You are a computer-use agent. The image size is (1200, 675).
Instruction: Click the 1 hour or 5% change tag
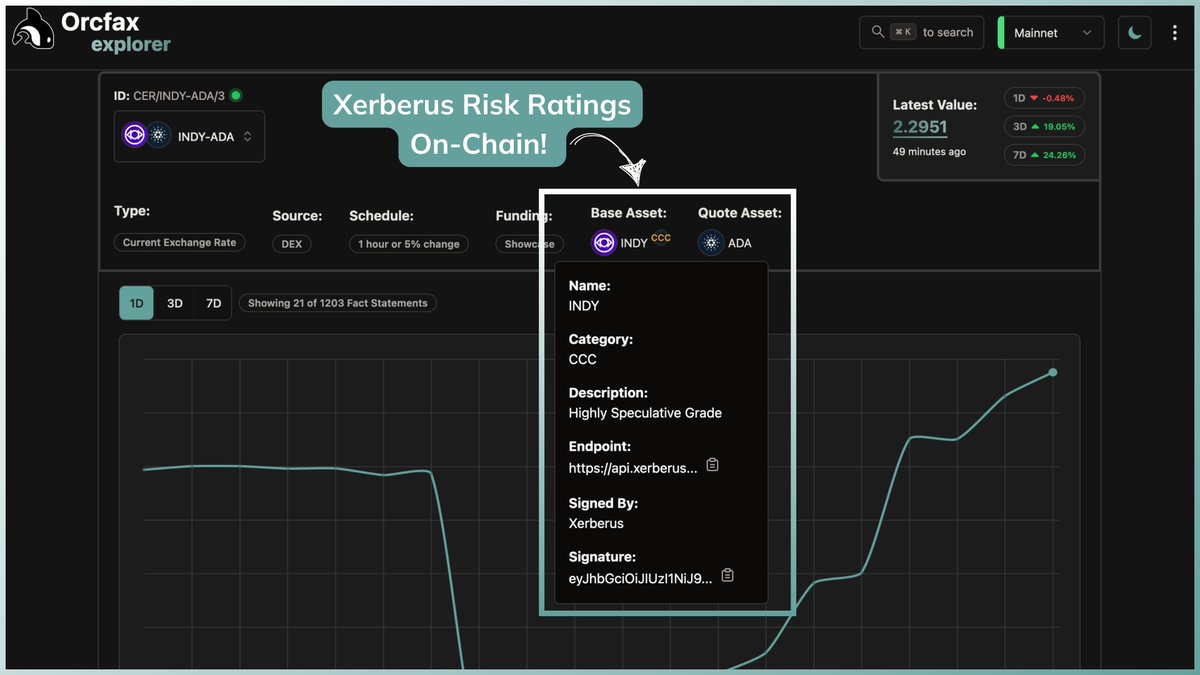click(409, 244)
